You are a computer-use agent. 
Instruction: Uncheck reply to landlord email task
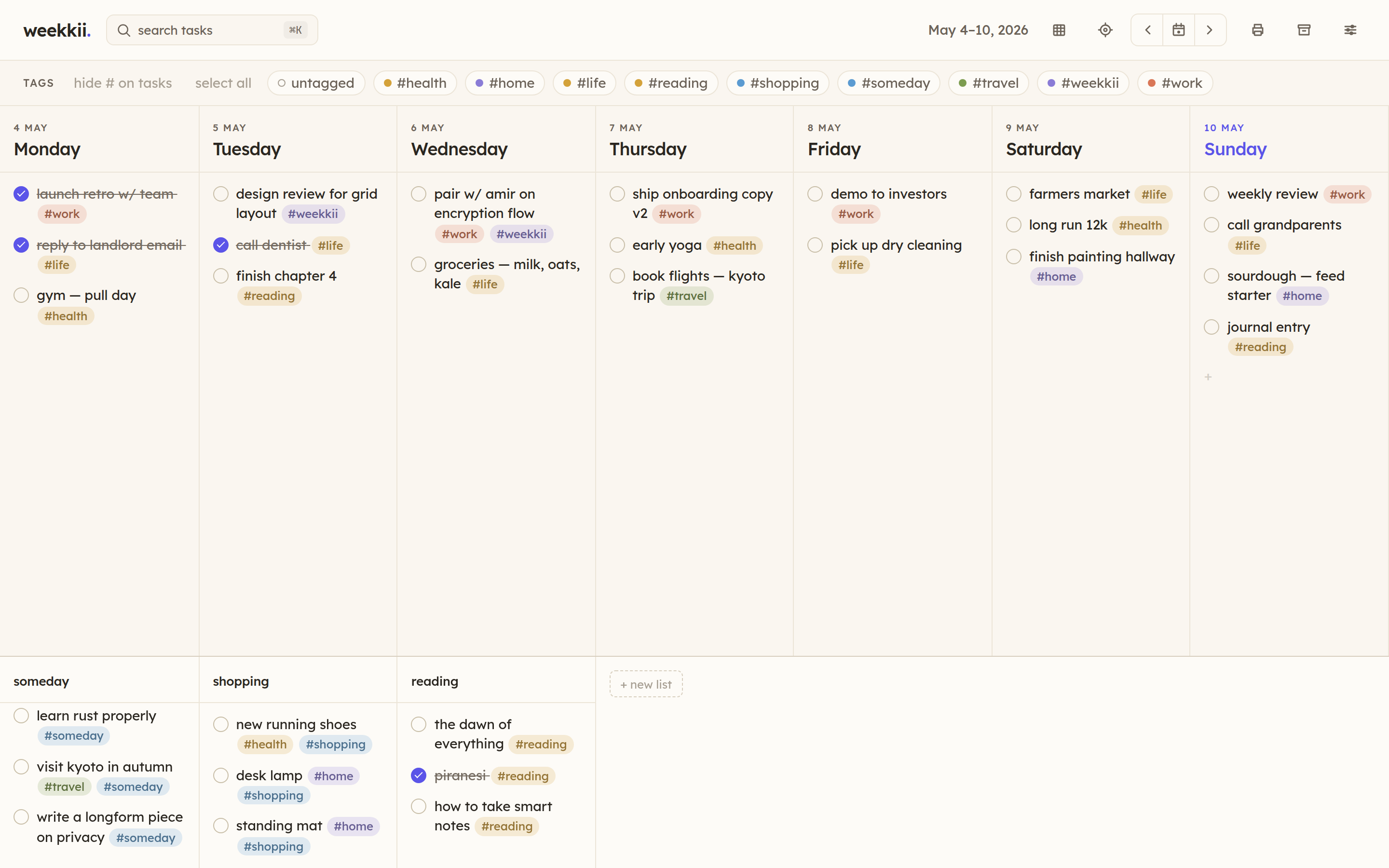21,245
